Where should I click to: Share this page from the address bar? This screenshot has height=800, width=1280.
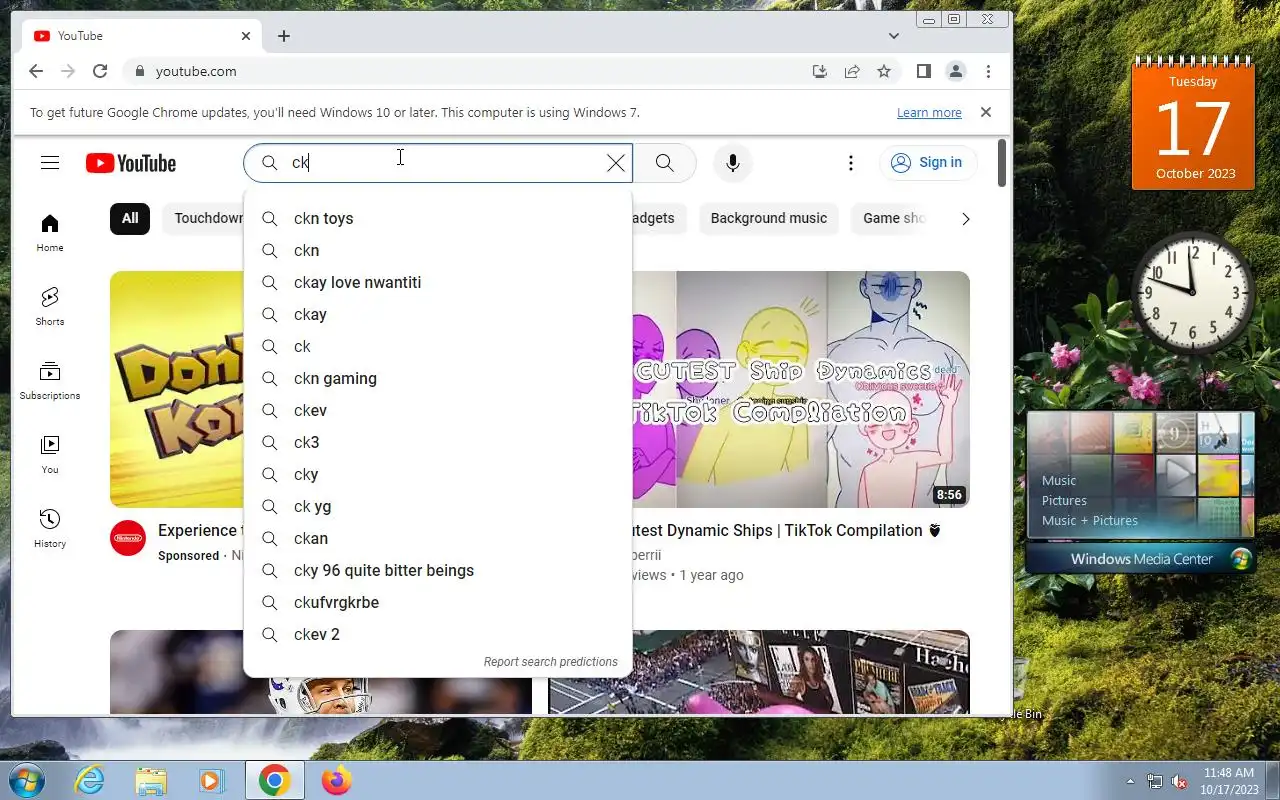852,71
